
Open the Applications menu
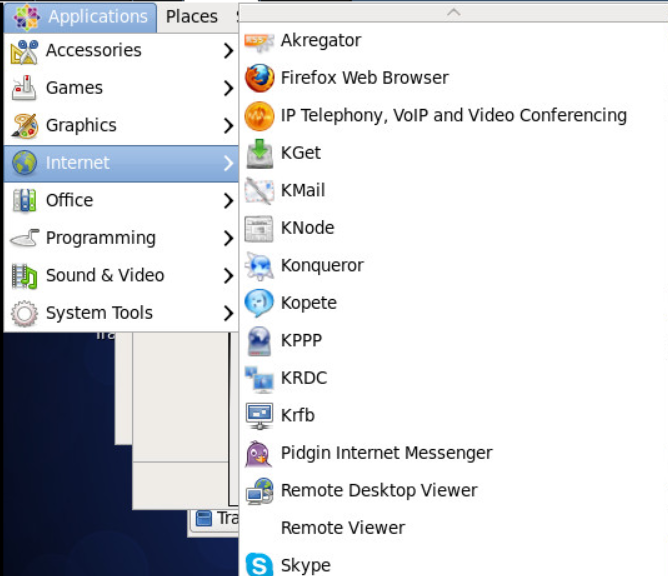tap(80, 17)
